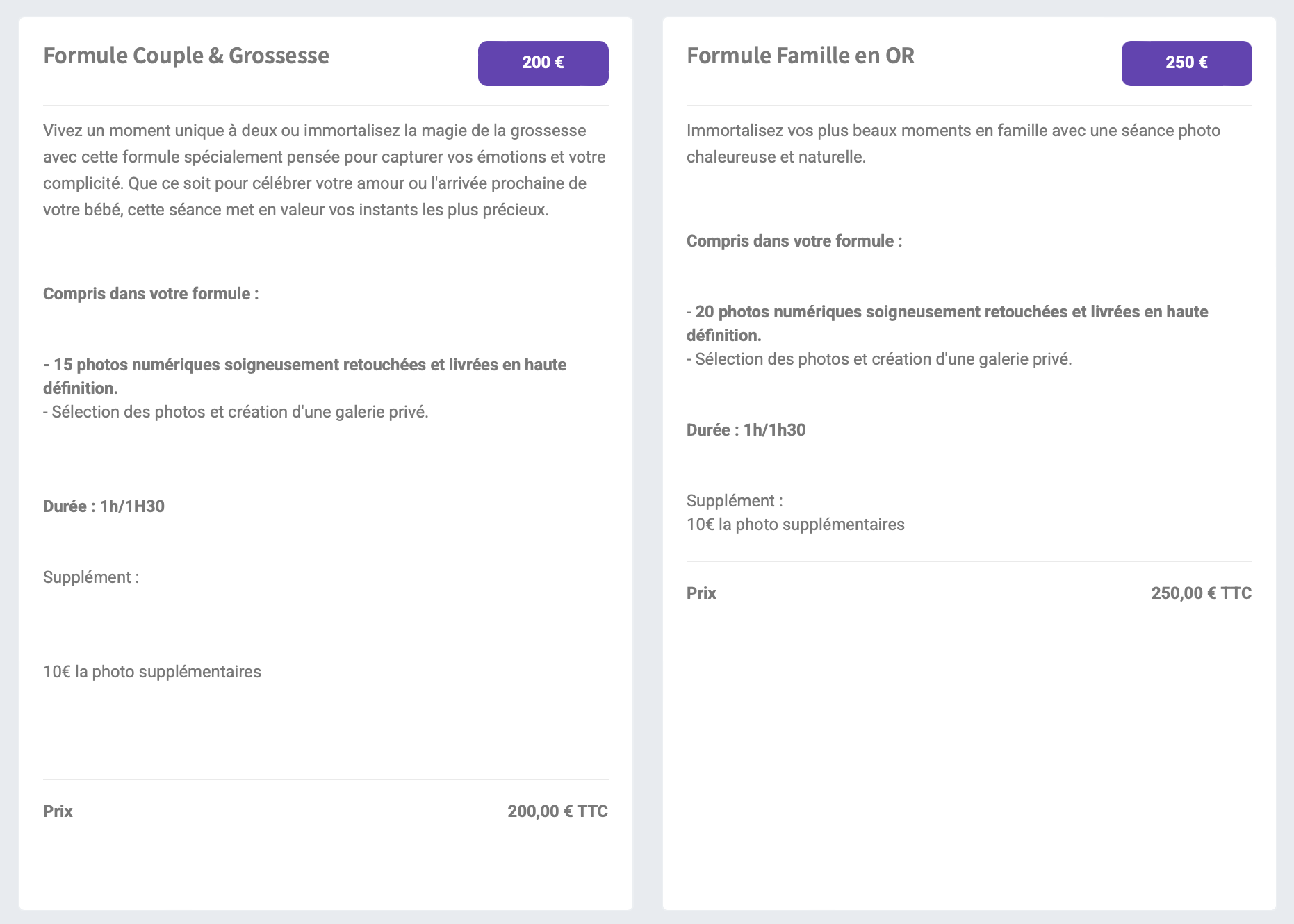Click the 200,00 € TTC total price
Image resolution: width=1294 pixels, height=924 pixels.
click(557, 811)
